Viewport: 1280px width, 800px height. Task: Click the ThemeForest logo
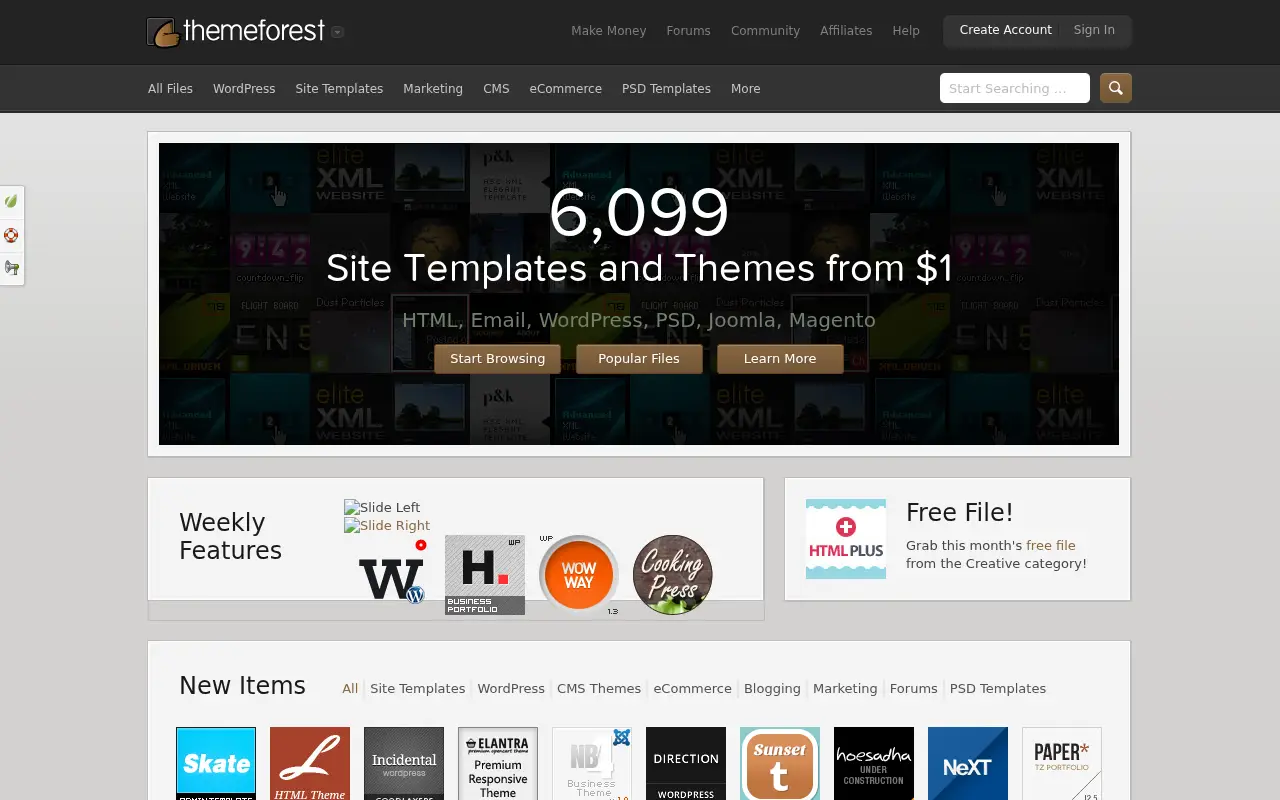pos(236,31)
